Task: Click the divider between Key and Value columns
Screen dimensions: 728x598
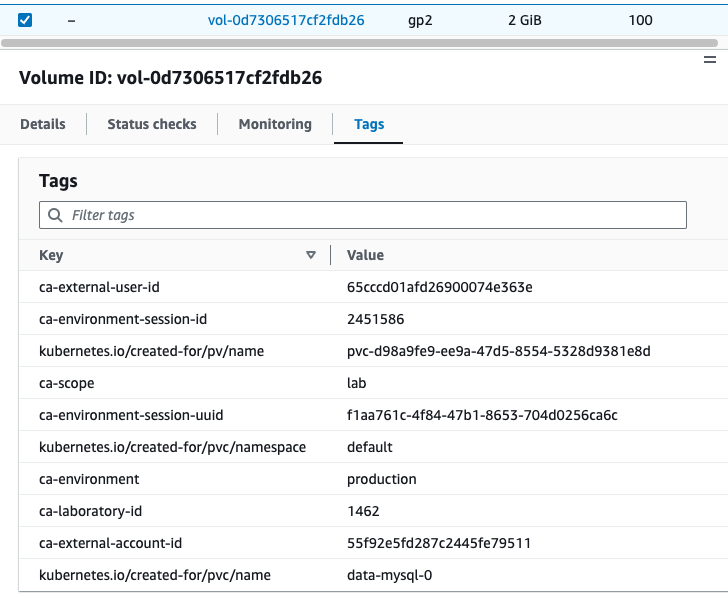Action: click(330, 255)
